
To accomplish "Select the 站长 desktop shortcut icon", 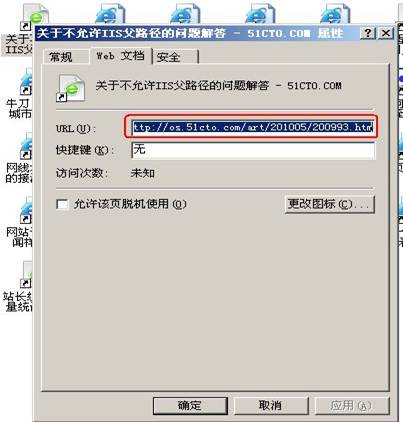I will 26,275.
